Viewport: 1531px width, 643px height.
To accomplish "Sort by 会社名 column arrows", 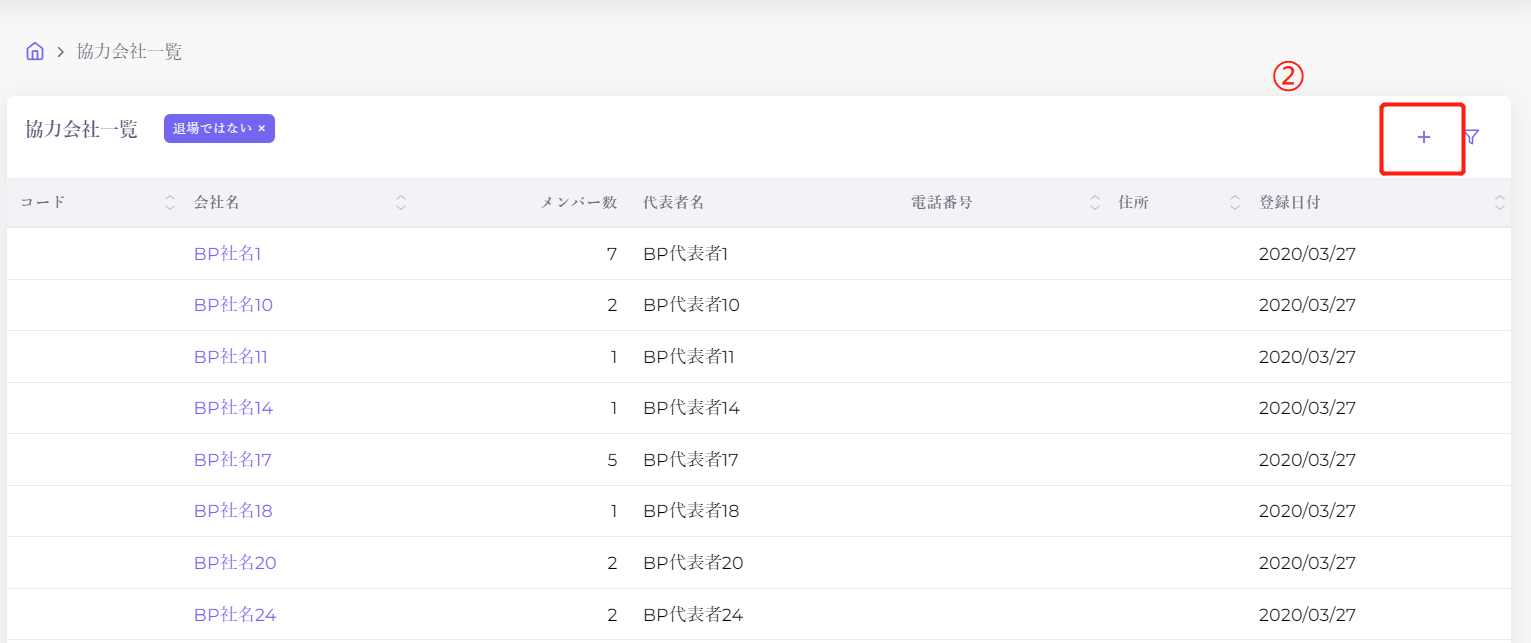I will 401,203.
